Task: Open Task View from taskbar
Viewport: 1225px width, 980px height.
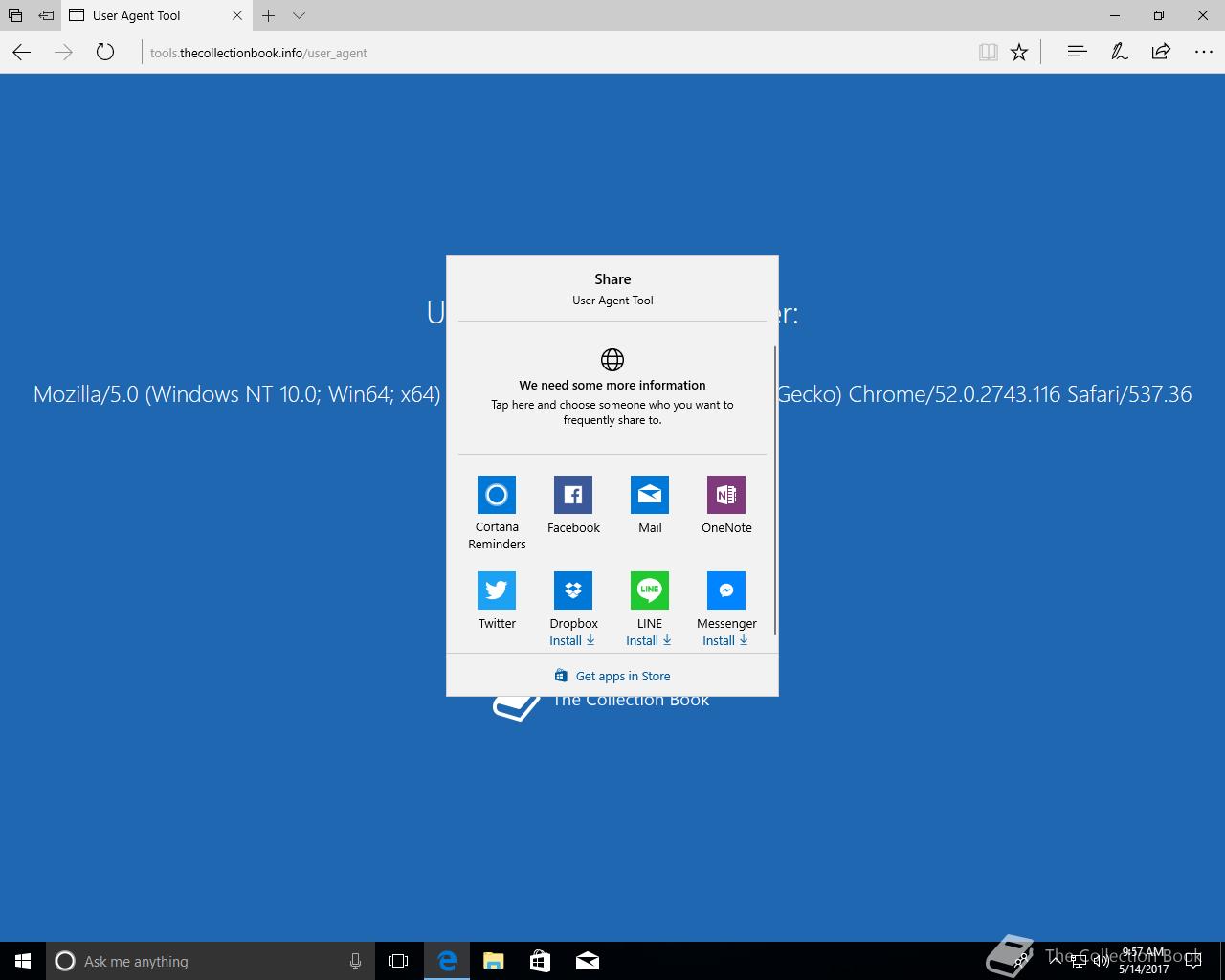Action: coord(398,961)
